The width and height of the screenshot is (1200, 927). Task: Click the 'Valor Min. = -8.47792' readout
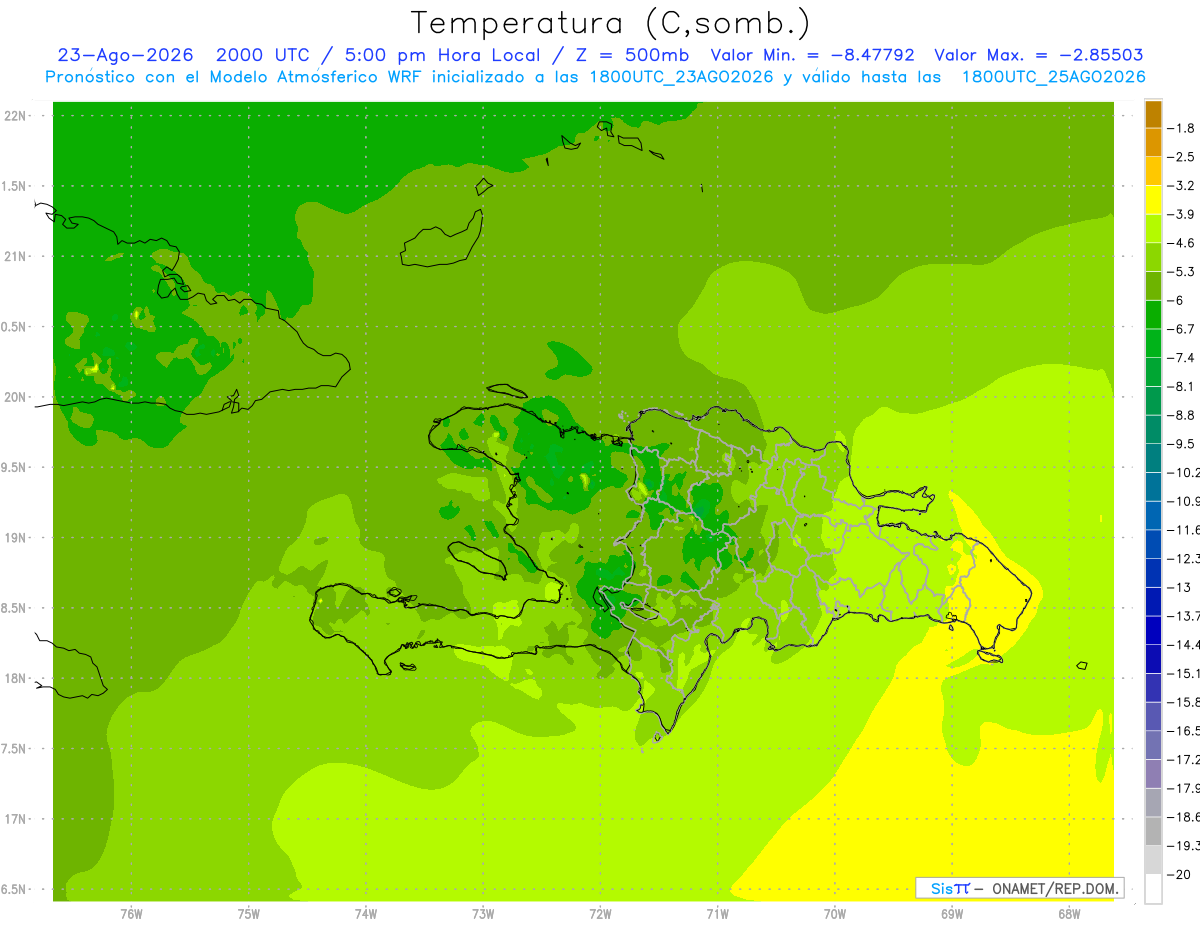pyautogui.click(x=812, y=55)
